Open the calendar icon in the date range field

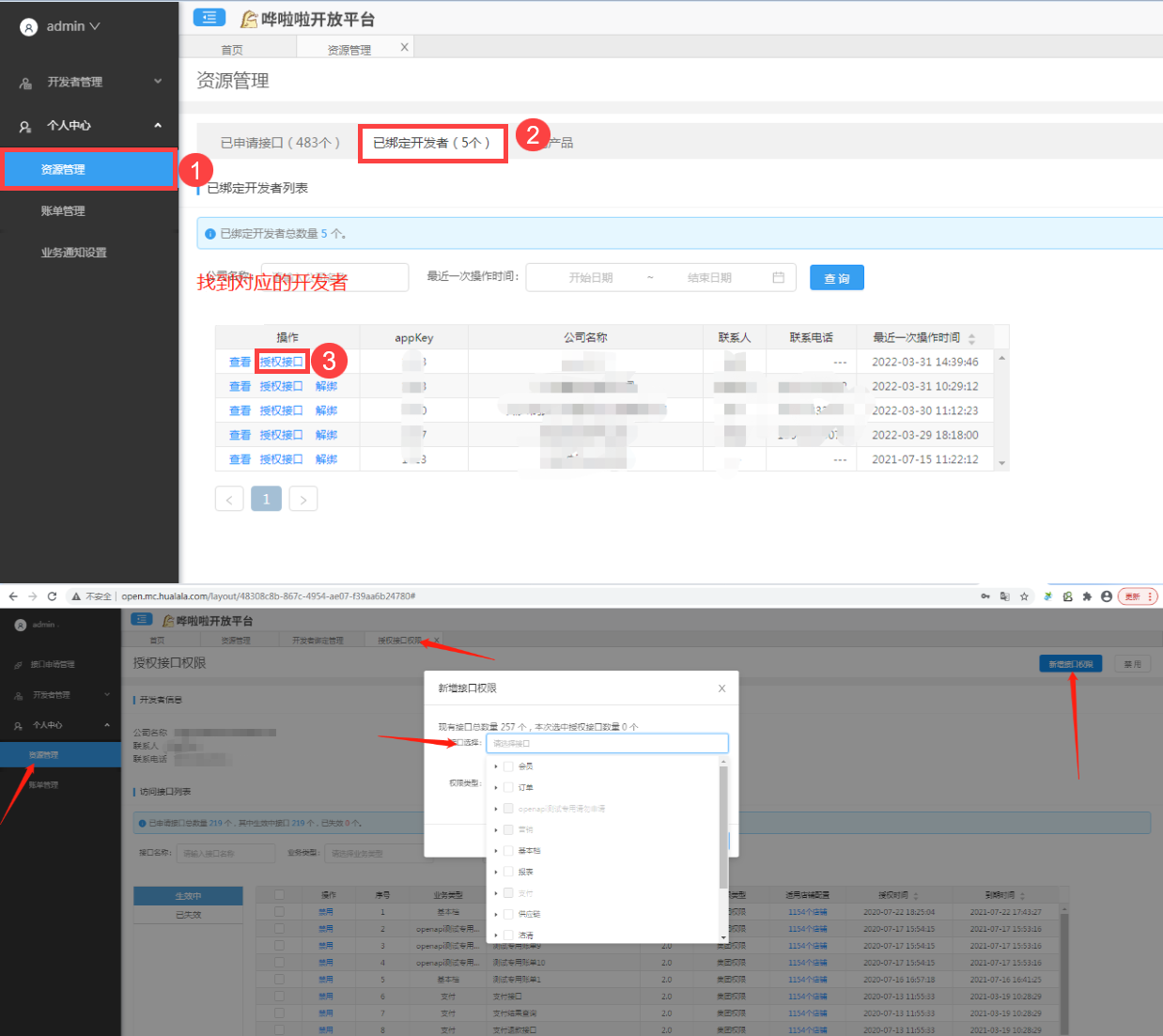(778, 278)
